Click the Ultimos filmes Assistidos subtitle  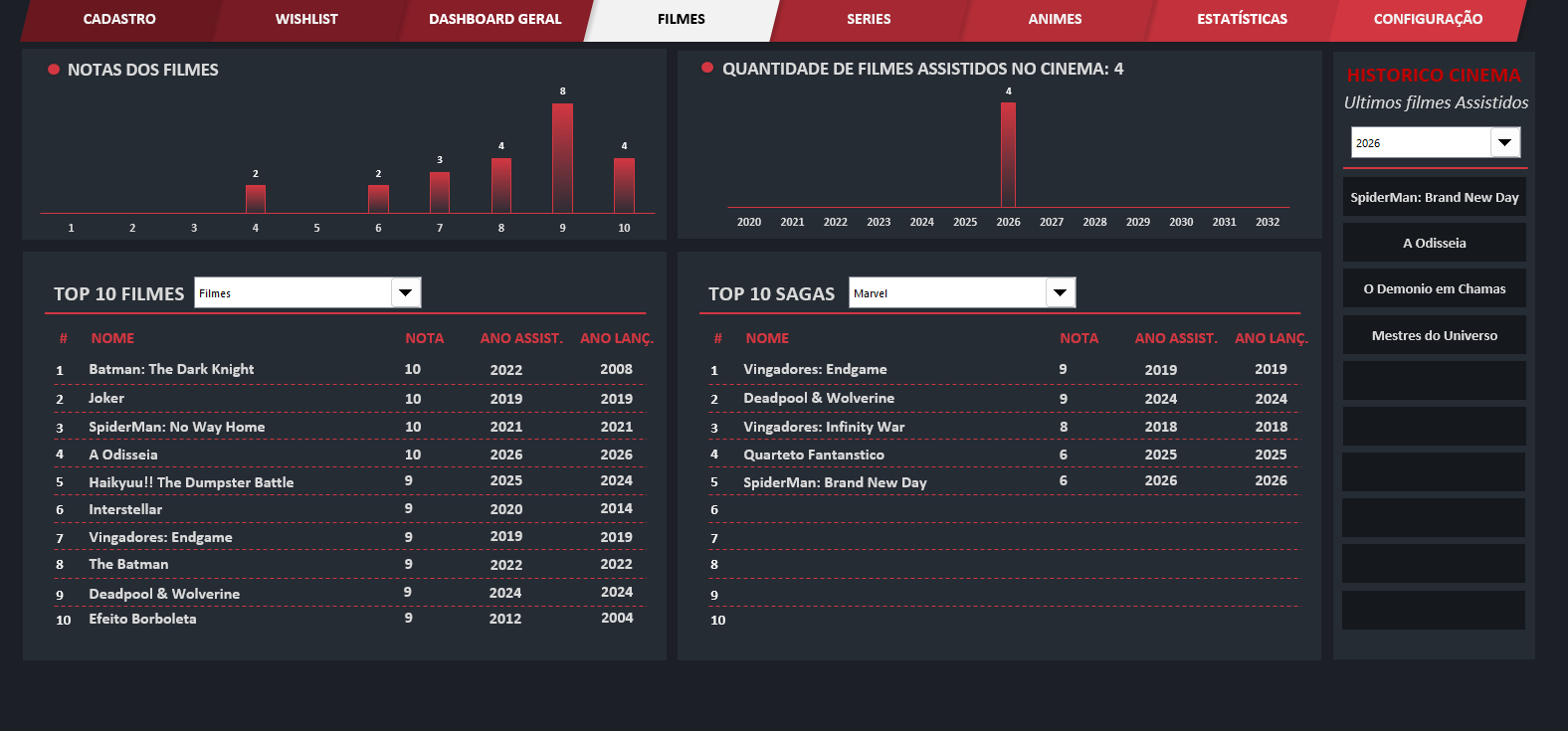pyautogui.click(x=1436, y=102)
